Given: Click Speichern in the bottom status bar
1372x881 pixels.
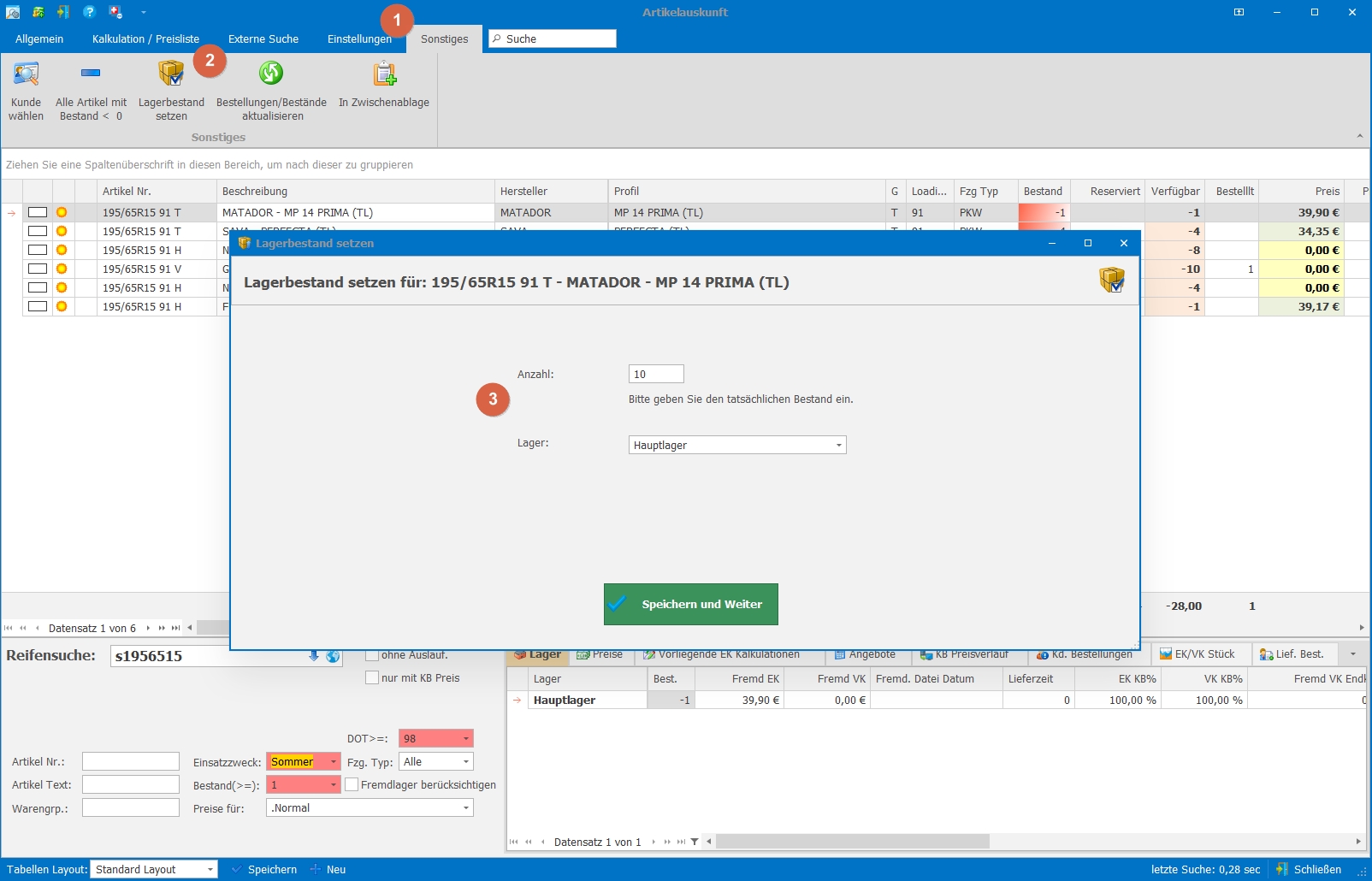Looking at the screenshot, I should tap(264, 869).
